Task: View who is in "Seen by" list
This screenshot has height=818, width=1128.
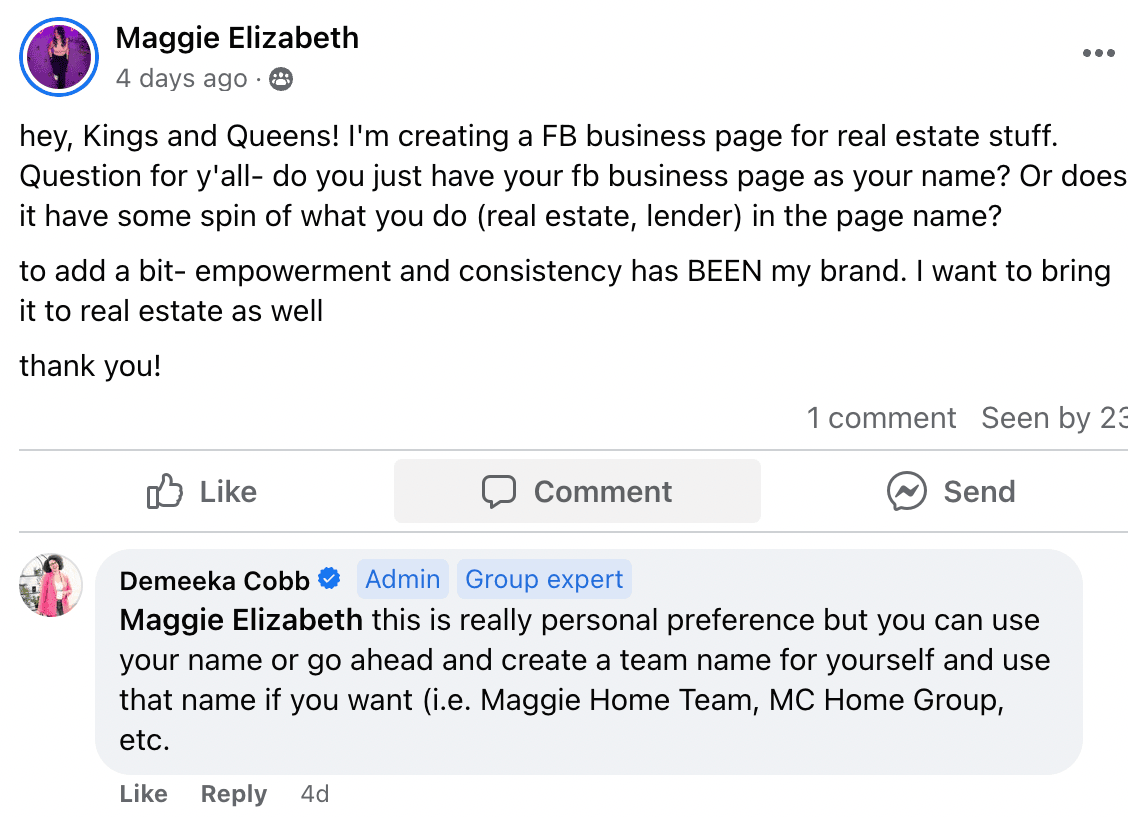Action: (x=1054, y=418)
